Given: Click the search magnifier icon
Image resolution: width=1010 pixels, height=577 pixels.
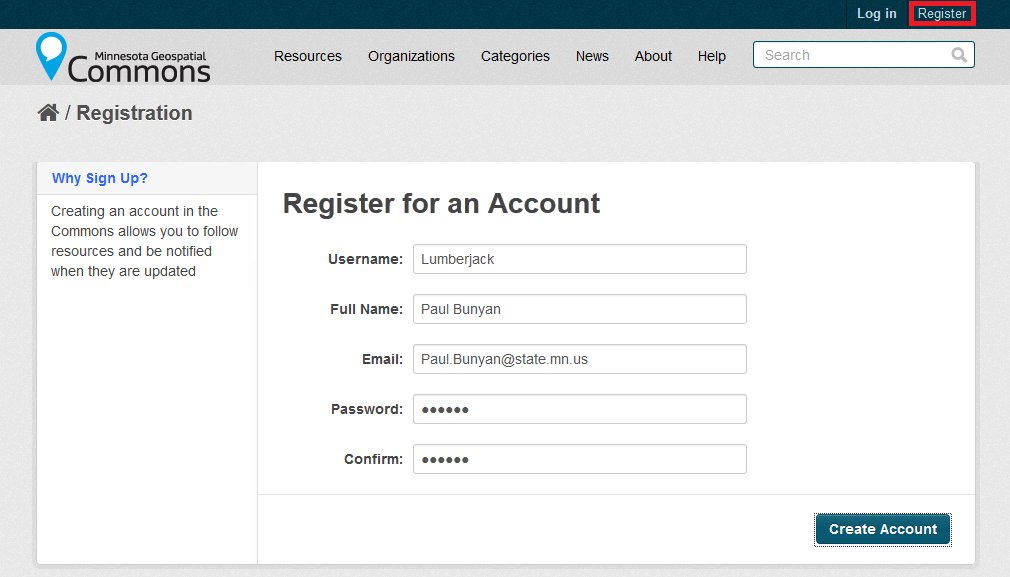Looking at the screenshot, I should point(959,55).
